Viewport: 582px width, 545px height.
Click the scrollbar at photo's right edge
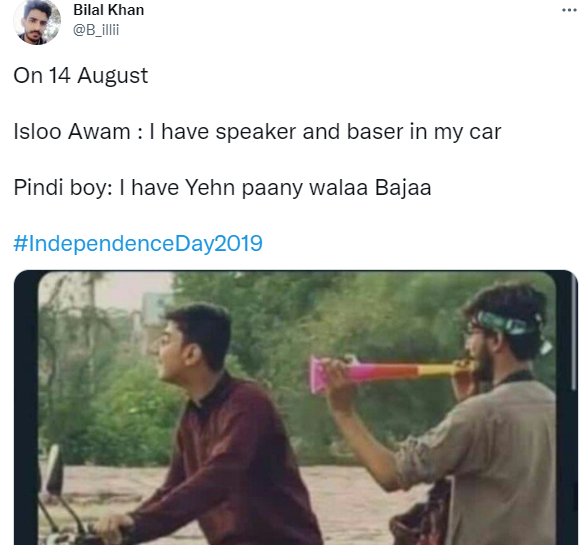click(574, 334)
